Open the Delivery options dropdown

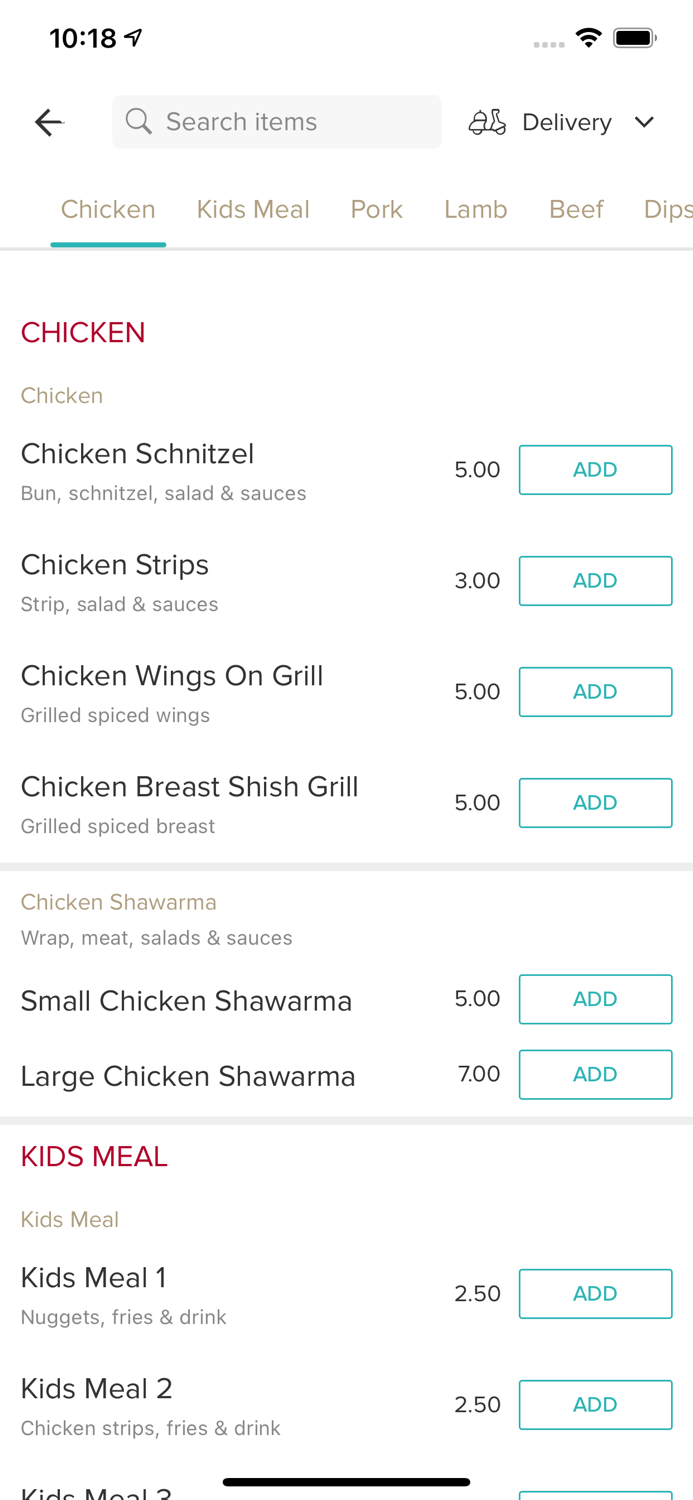645,121
